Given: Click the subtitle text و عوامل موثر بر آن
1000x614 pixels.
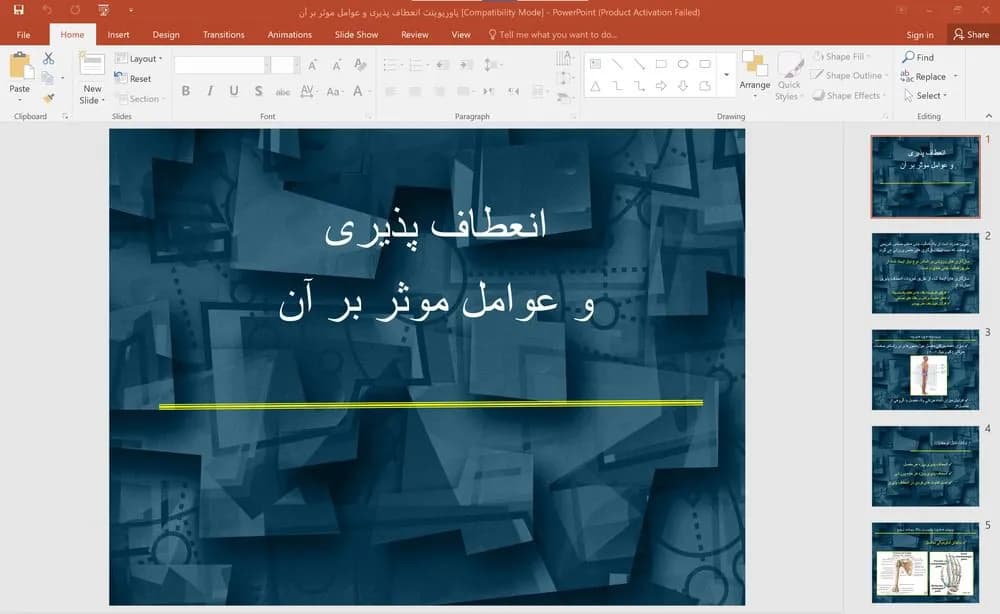Looking at the screenshot, I should (x=437, y=302).
